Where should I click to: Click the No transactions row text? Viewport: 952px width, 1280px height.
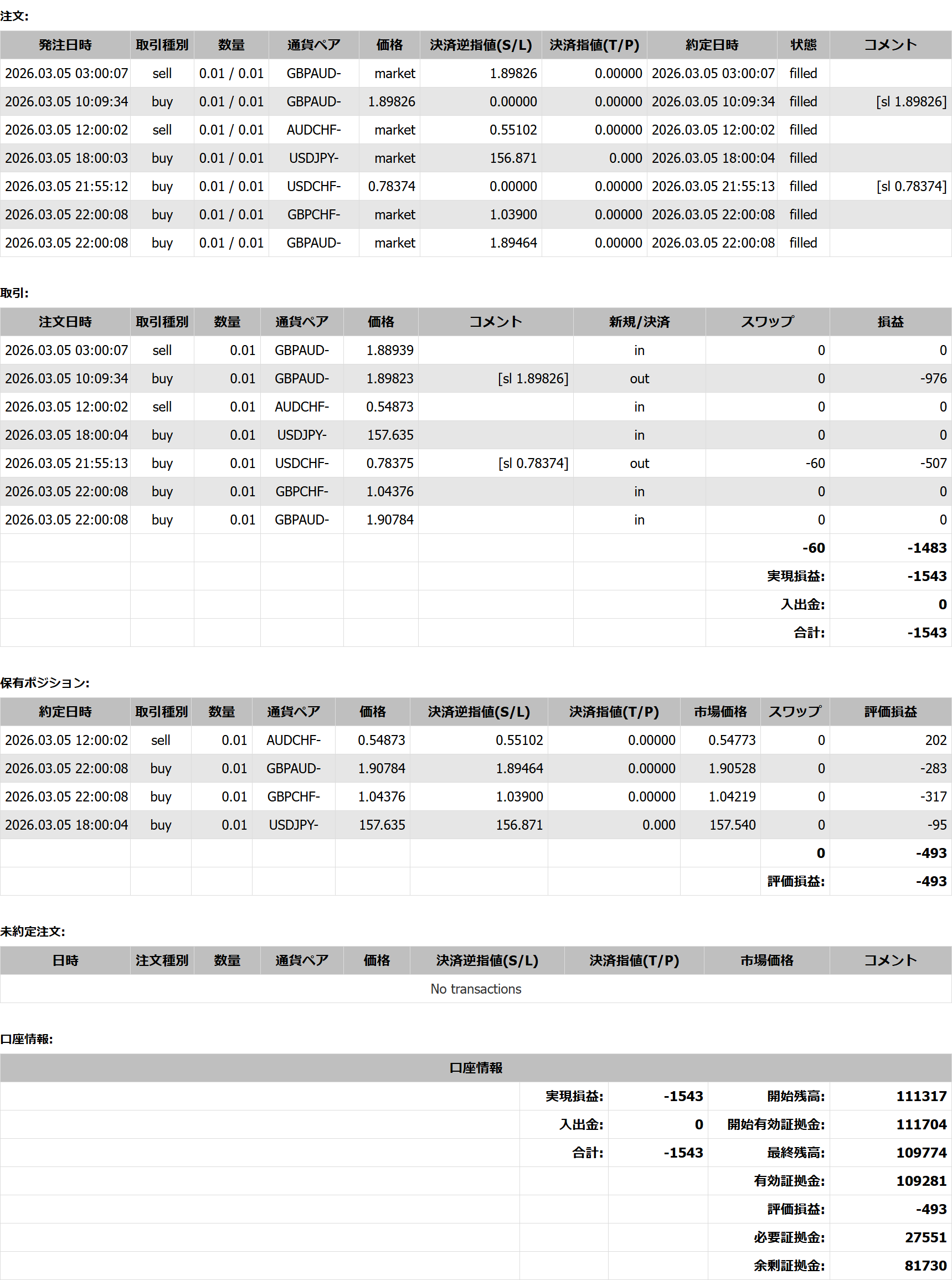click(x=475, y=988)
